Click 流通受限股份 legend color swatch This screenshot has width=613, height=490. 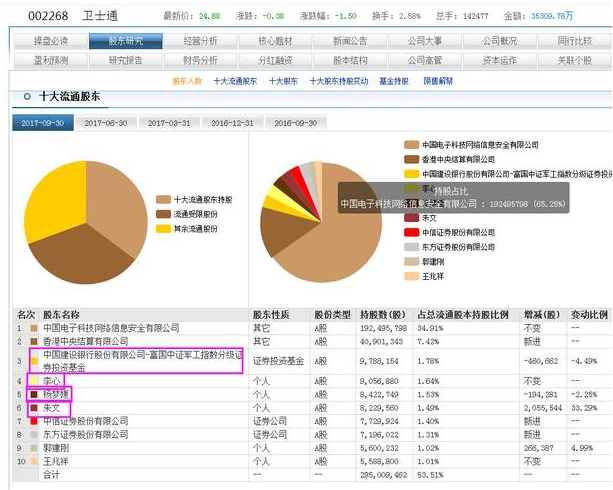(x=163, y=214)
